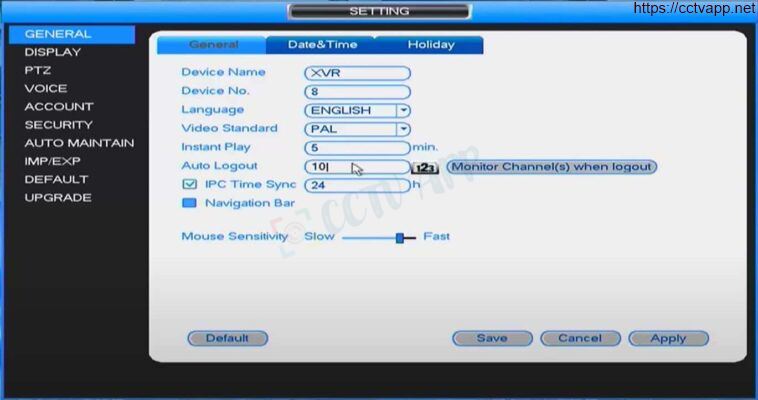Click the 123 numeric keypad icon
The image size is (758, 400).
pyautogui.click(x=424, y=167)
